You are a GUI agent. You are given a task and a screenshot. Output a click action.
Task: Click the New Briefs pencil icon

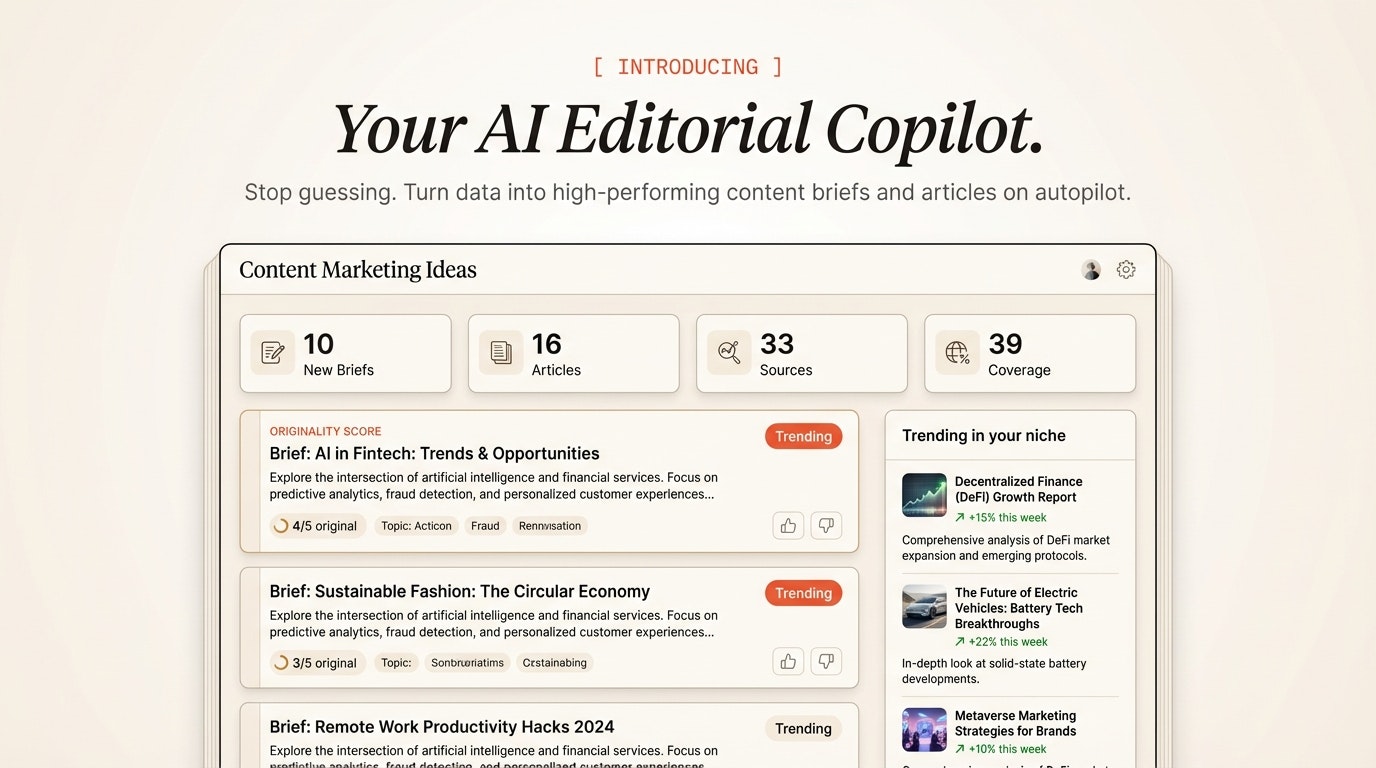pos(271,352)
